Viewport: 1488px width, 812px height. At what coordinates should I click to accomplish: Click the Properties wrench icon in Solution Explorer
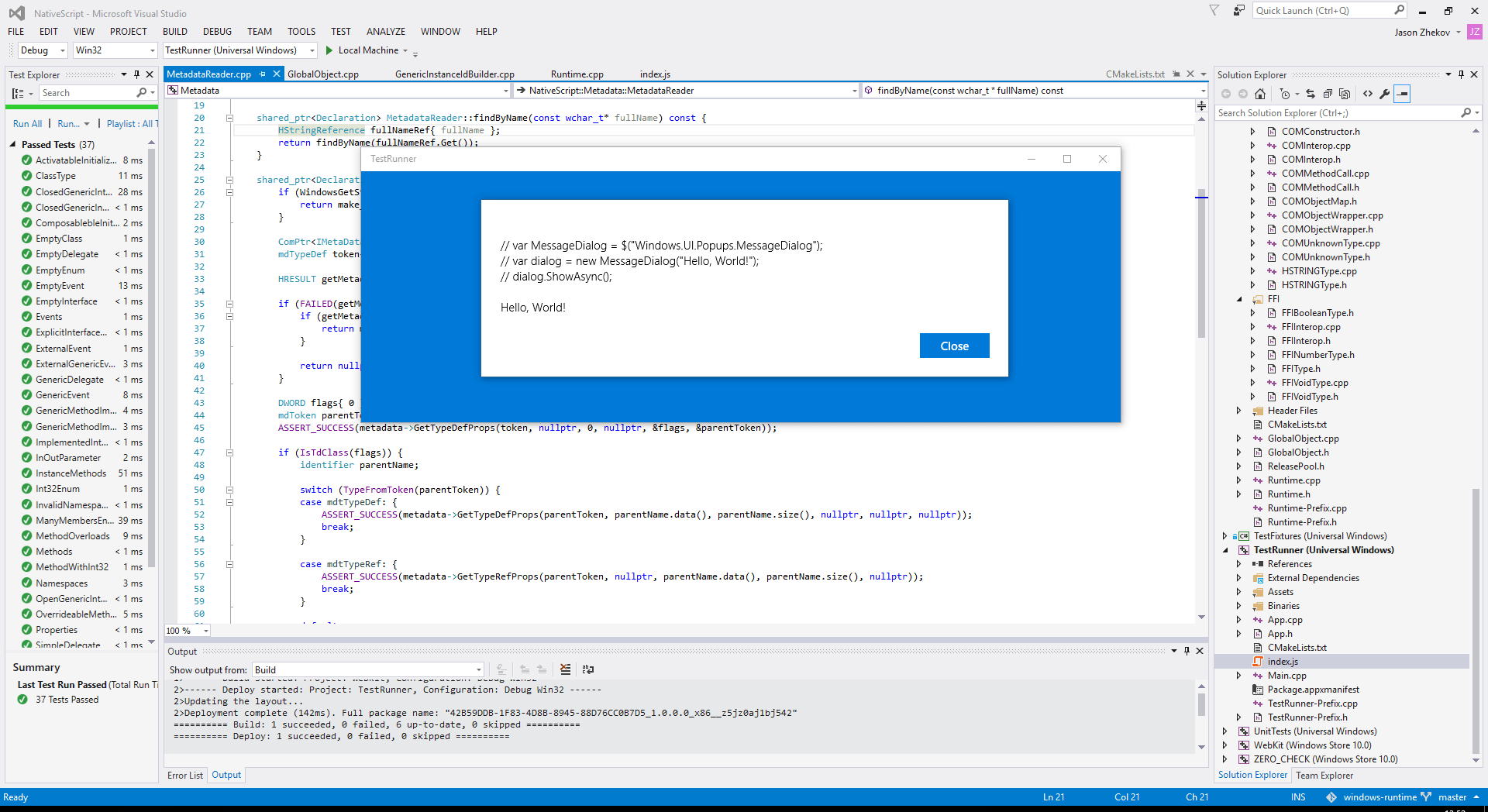(x=1386, y=94)
